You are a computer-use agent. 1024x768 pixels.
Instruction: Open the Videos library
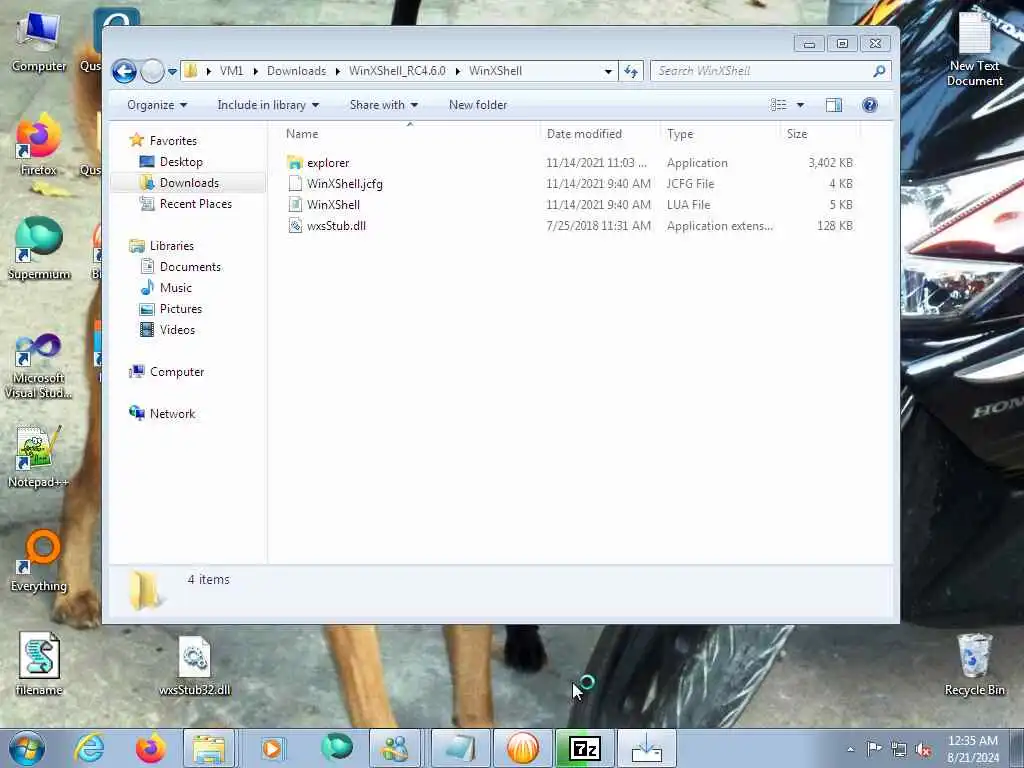click(177, 330)
